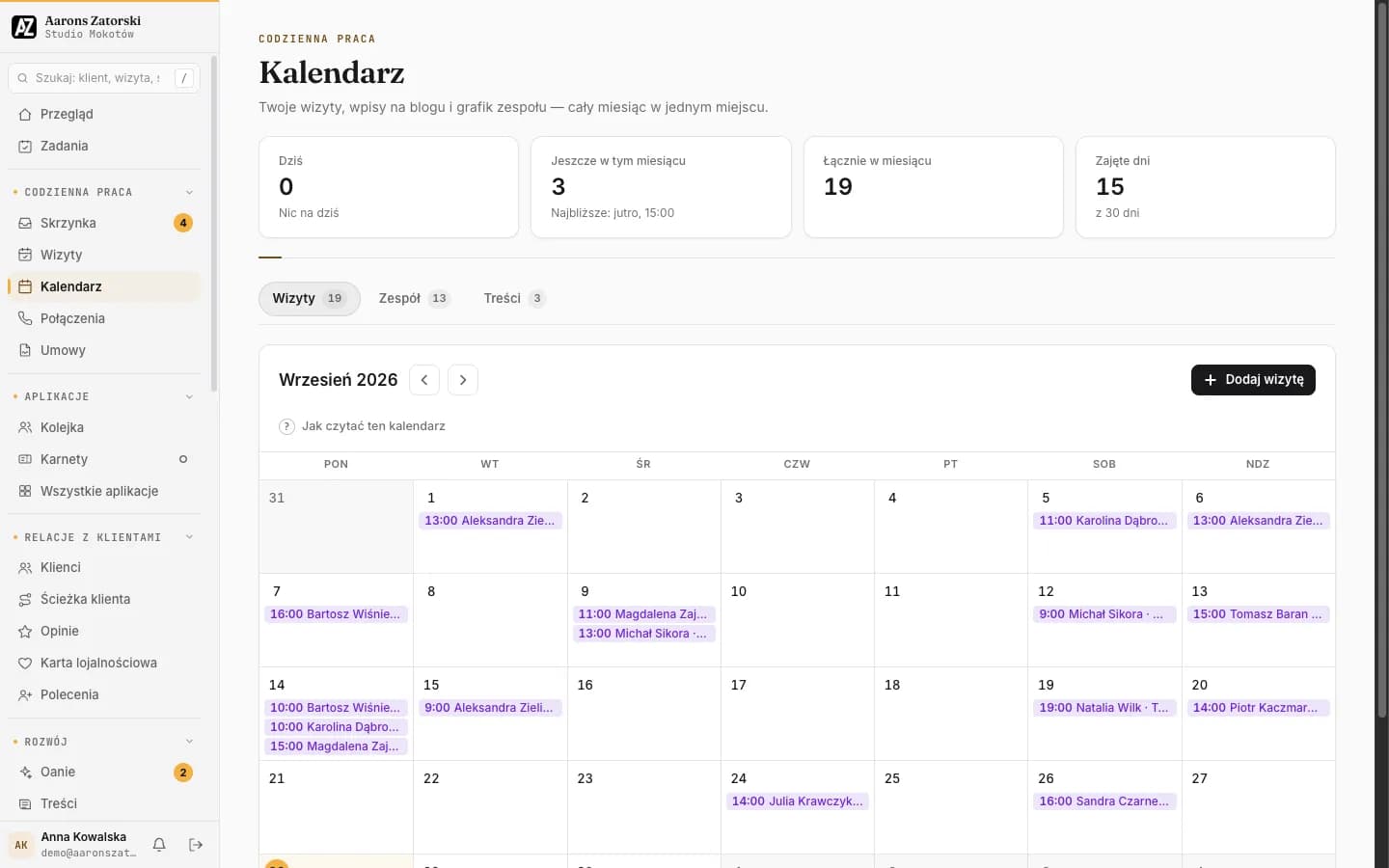Collapse the Rozwój sidebar section
This screenshot has height=868, width=1389.
(189, 742)
